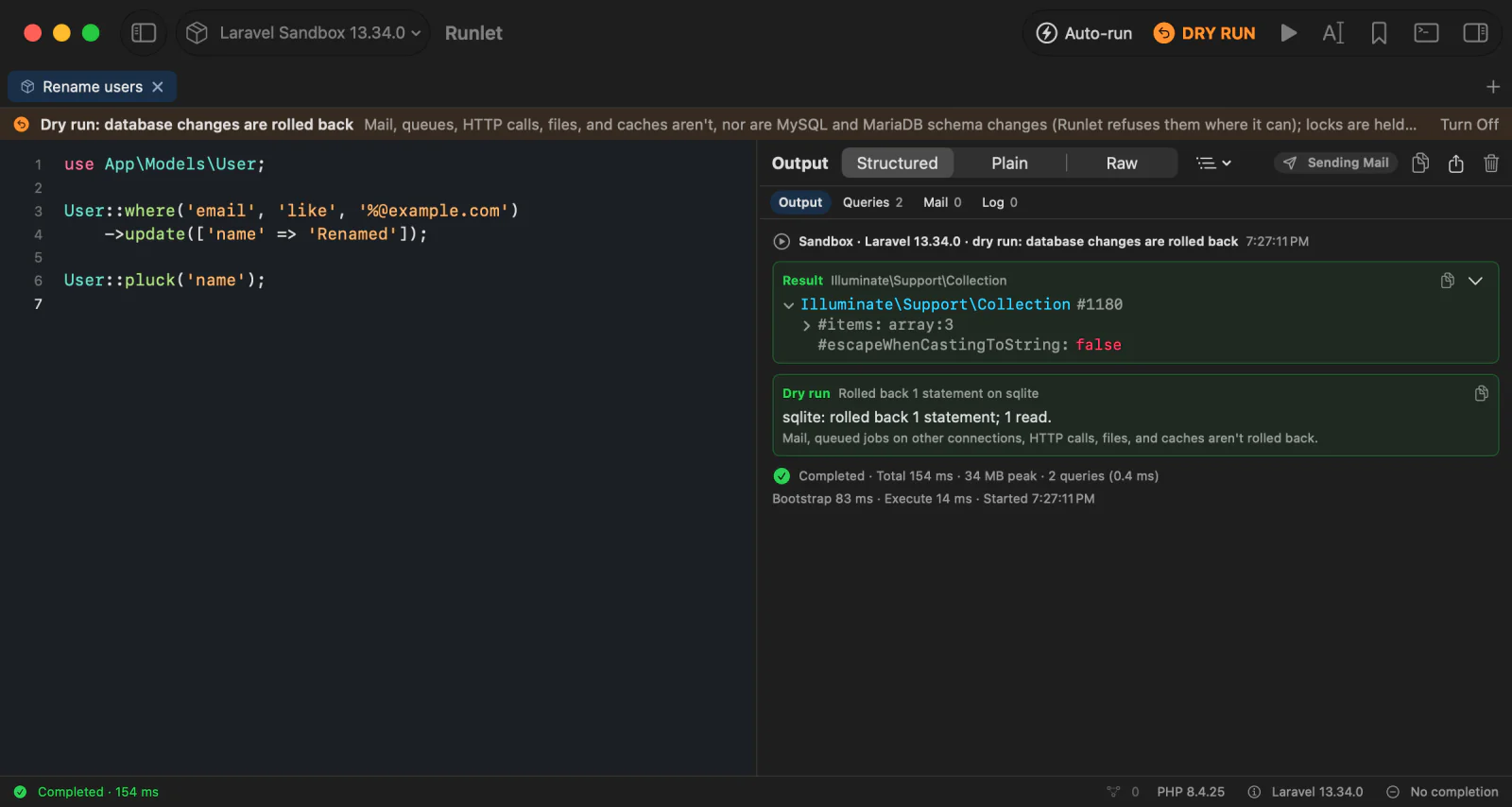The height and width of the screenshot is (807, 1512).
Task: Click PHP 8.4.25 in status bar
Action: pos(1191,792)
